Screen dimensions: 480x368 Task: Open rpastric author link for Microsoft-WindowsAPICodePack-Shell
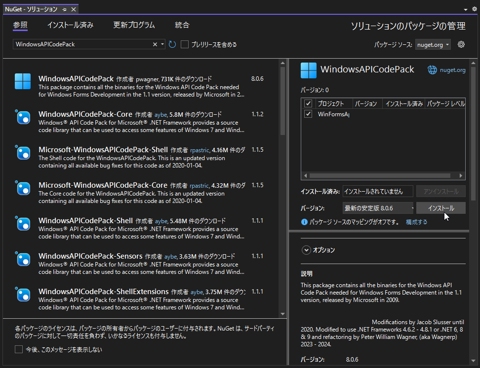pyautogui.click(x=199, y=150)
